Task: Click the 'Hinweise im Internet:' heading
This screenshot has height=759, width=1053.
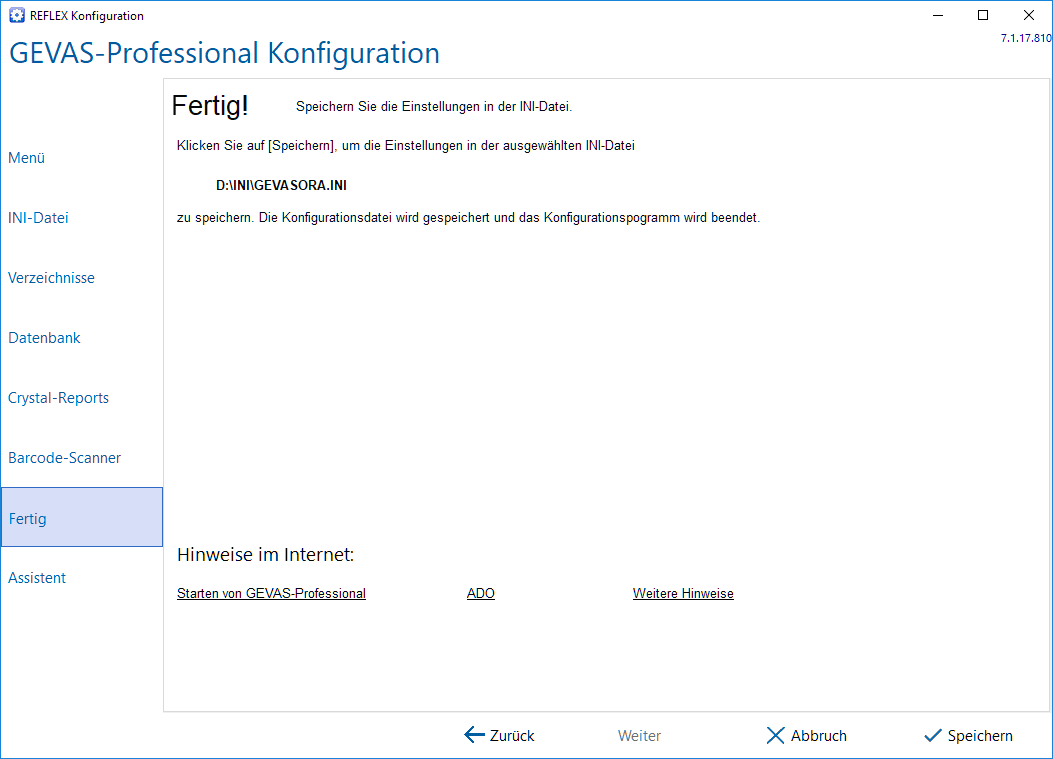Action: pyautogui.click(x=265, y=554)
